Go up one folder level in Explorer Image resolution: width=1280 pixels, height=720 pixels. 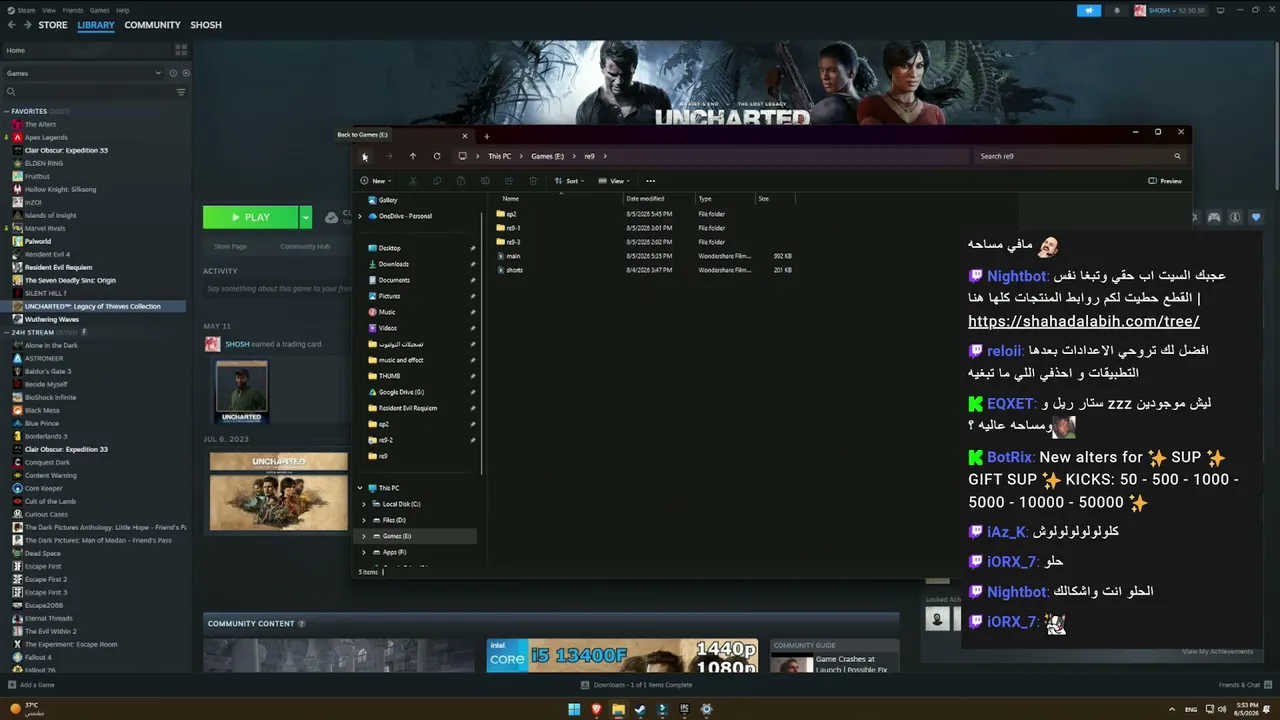(x=413, y=156)
